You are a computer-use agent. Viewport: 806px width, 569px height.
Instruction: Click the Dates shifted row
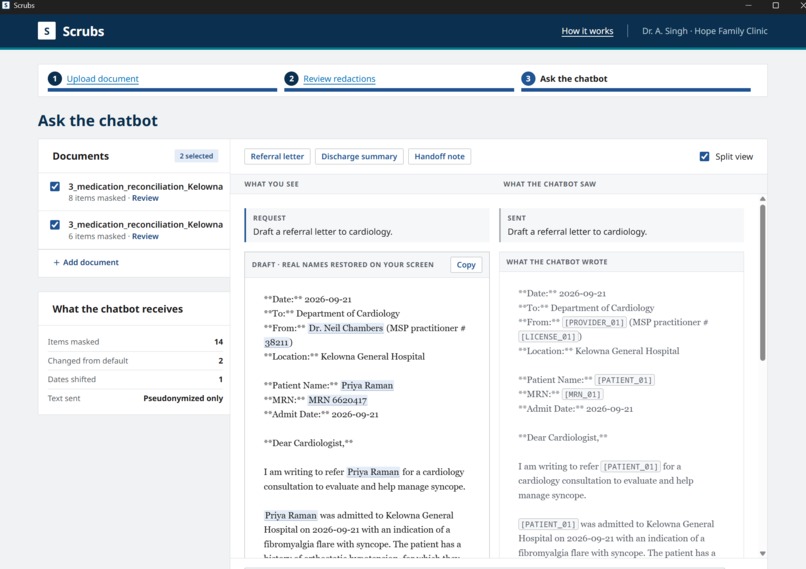tap(135, 379)
